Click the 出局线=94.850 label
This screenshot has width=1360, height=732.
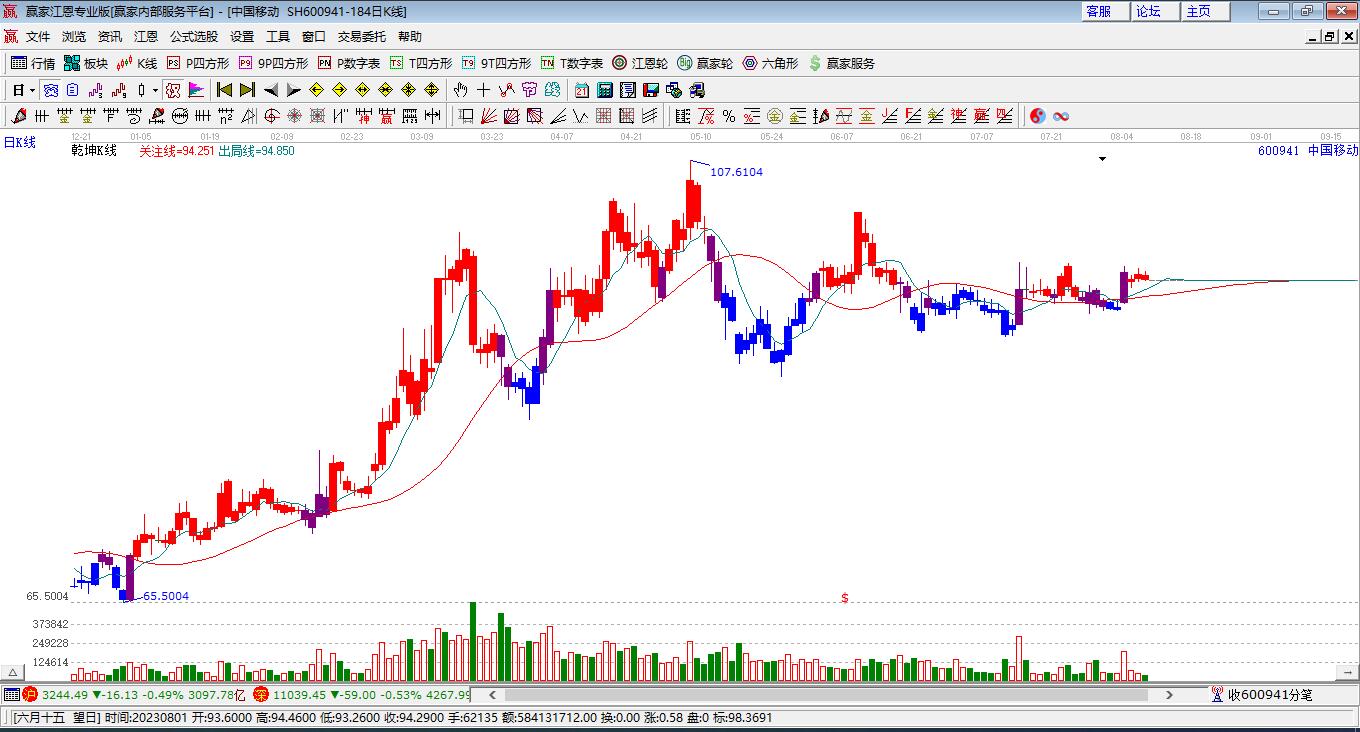click(x=256, y=151)
